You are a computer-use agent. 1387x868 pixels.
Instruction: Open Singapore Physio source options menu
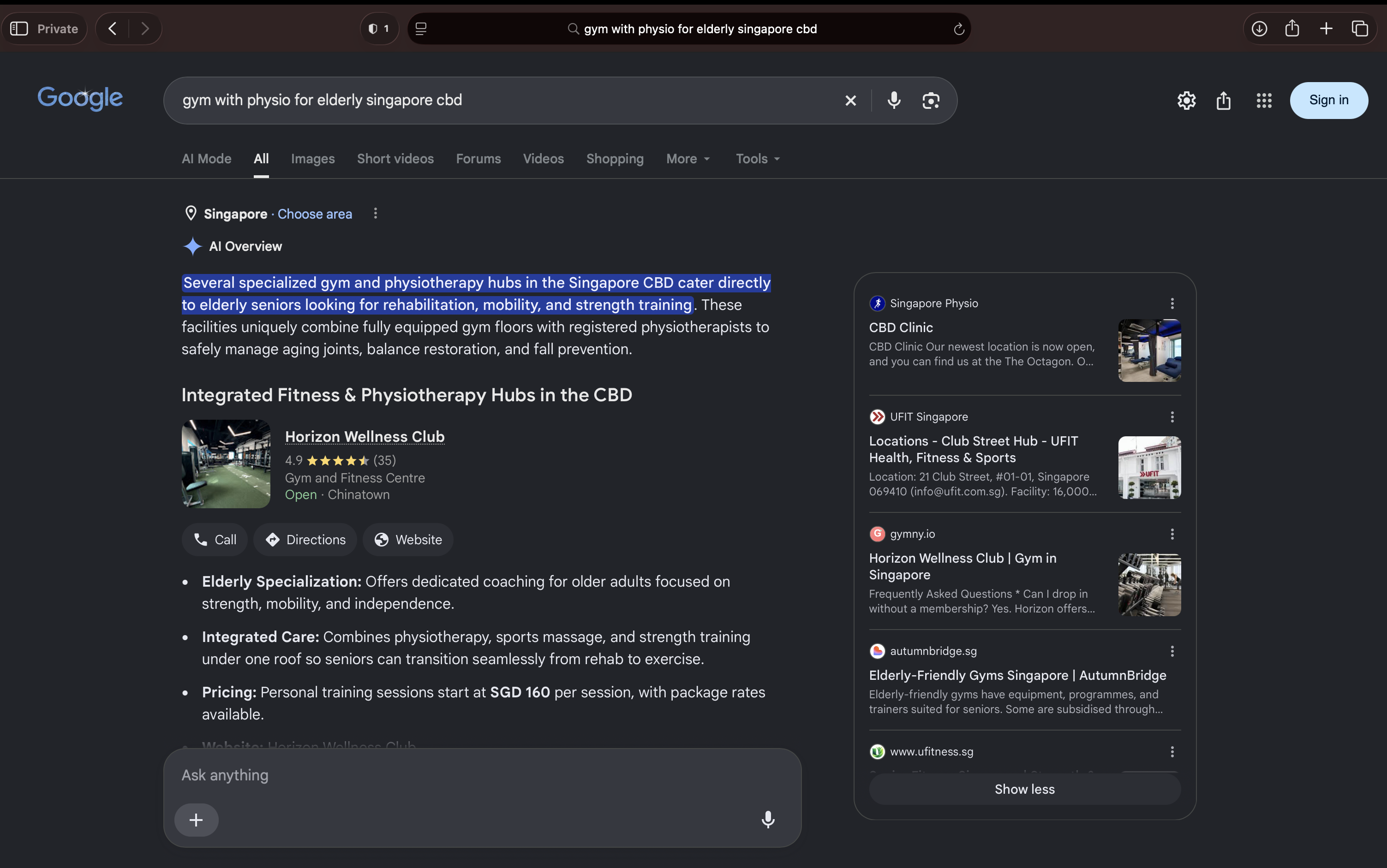(x=1172, y=303)
